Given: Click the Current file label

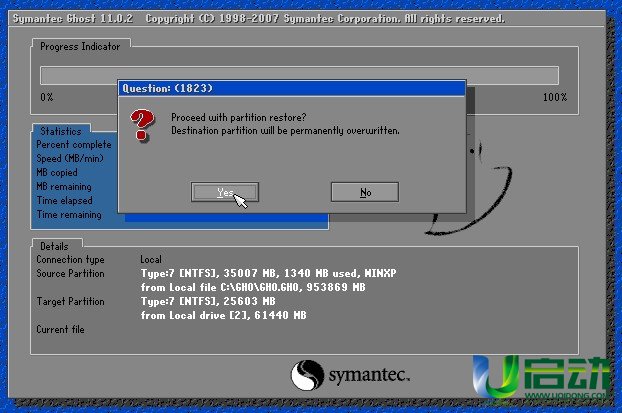Looking at the screenshot, I should tap(60, 329).
